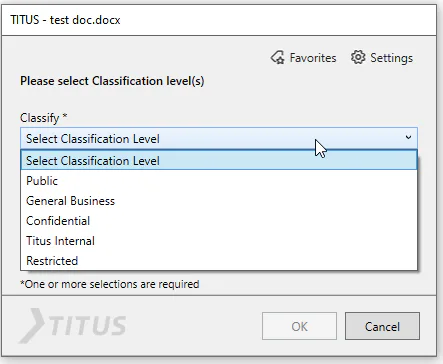443x364 pixels.
Task: Click the TITUS wordmark text in footer
Action: [x=88, y=326]
